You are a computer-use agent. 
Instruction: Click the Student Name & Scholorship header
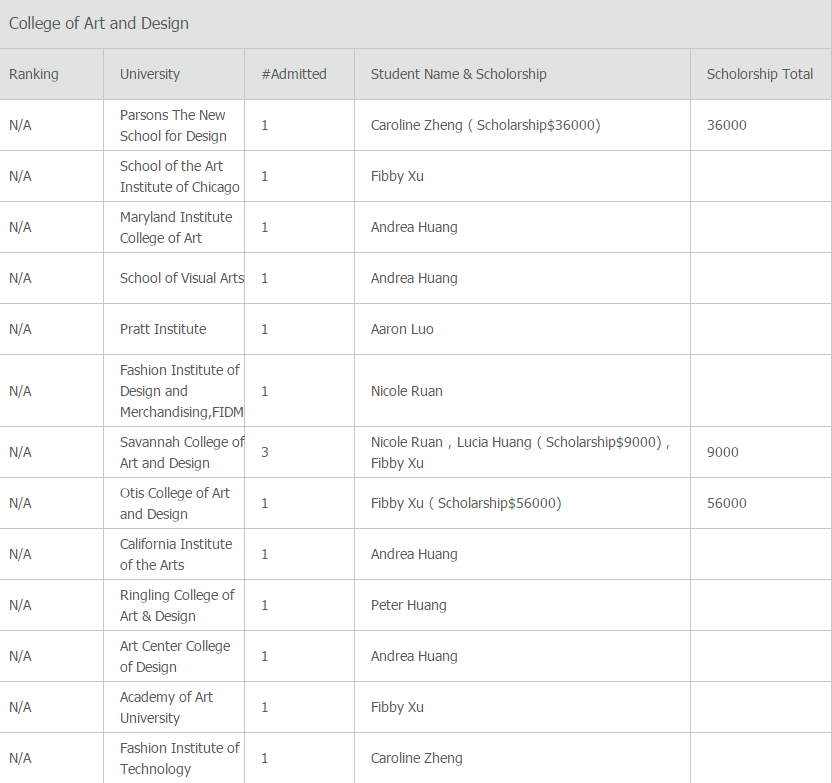[458, 74]
